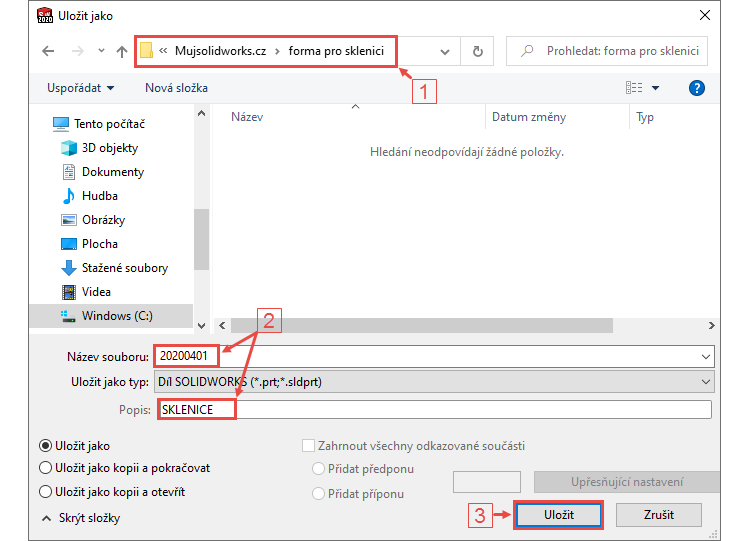
Task: Open 3D objekty folder
Action: click(x=110, y=148)
